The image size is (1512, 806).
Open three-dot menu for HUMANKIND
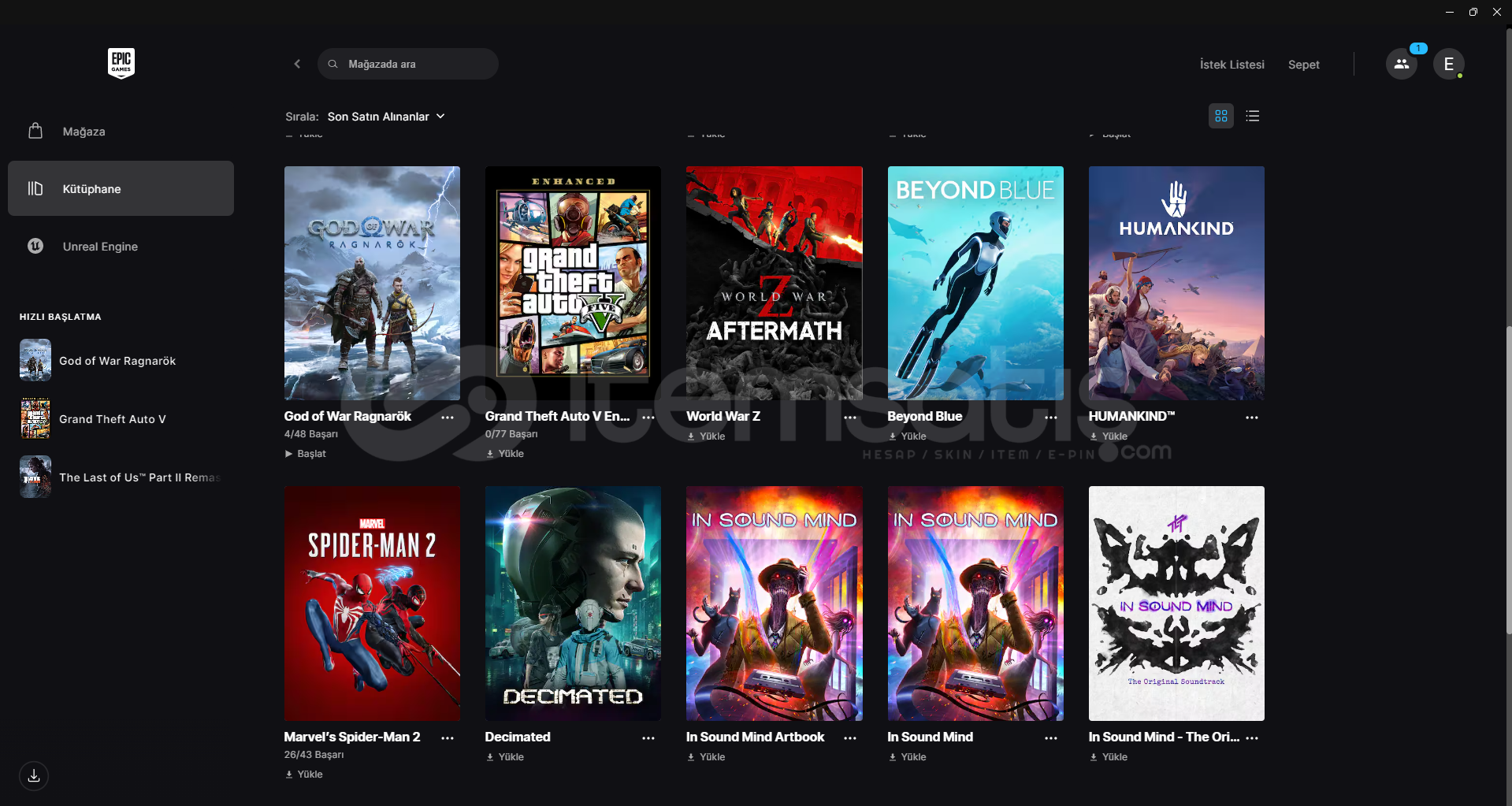click(1252, 418)
